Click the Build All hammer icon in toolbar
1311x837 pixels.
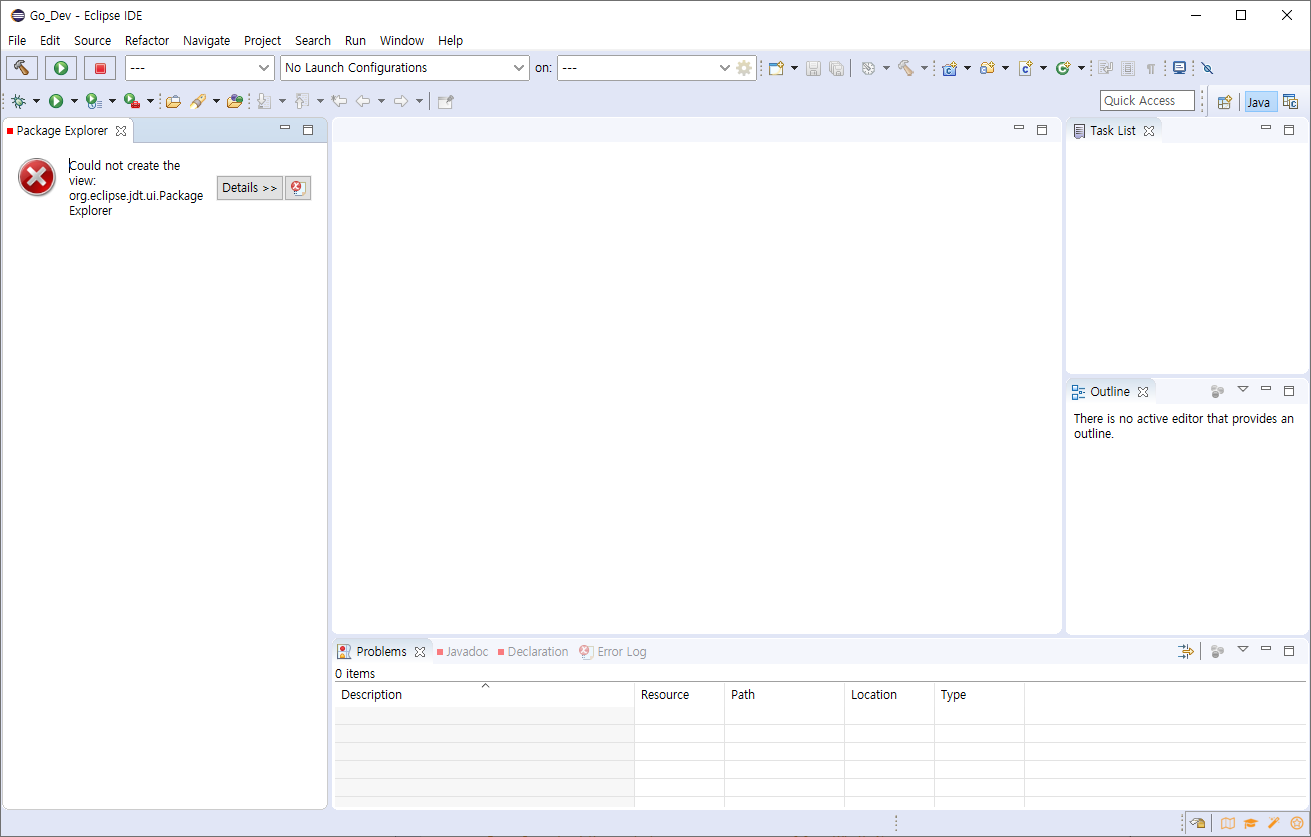905,68
